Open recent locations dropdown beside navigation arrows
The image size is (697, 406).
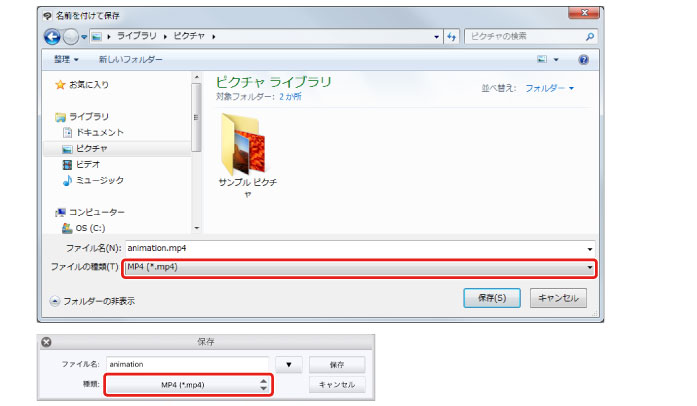[84, 37]
